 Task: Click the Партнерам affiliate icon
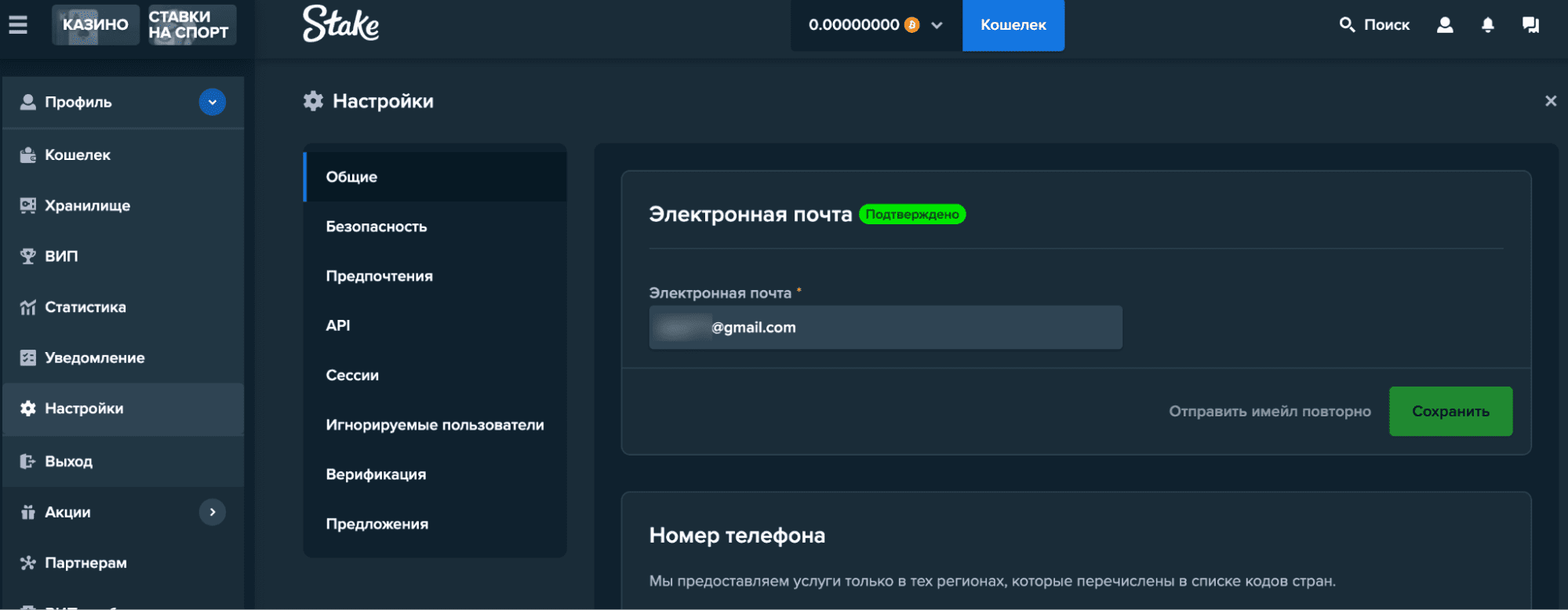point(28,563)
